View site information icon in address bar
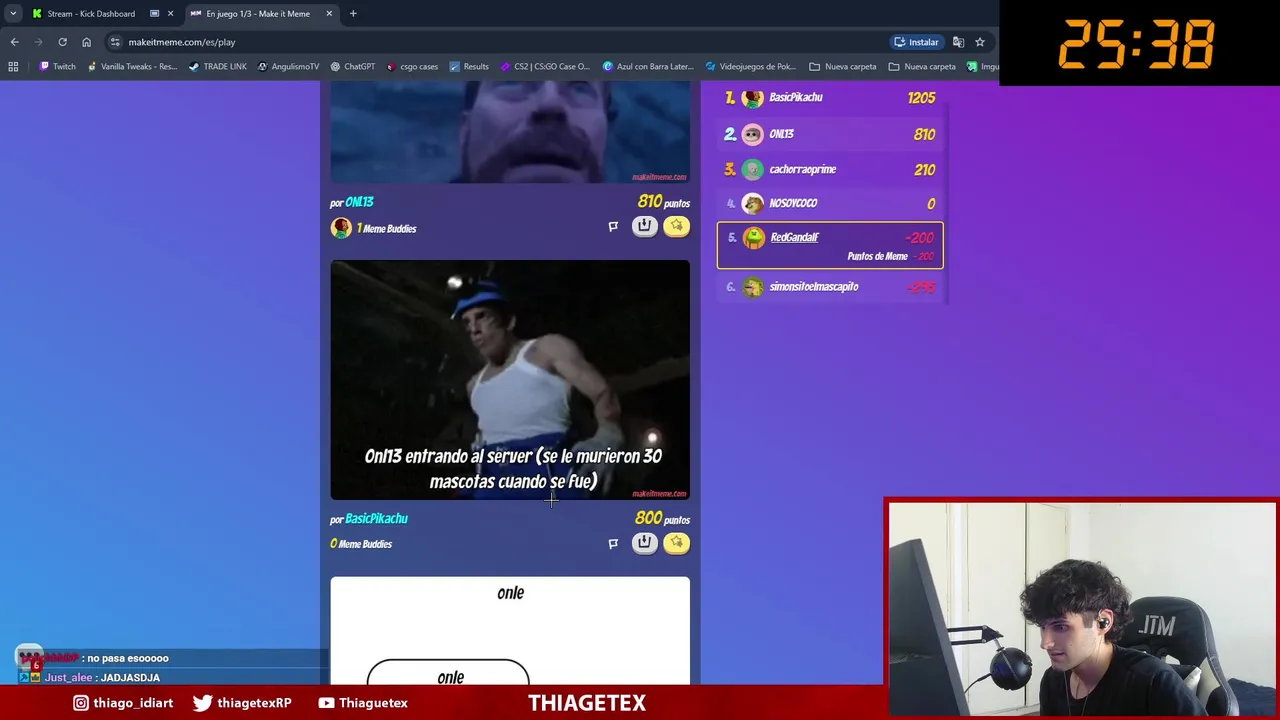Image resolution: width=1280 pixels, height=720 pixels. (115, 42)
